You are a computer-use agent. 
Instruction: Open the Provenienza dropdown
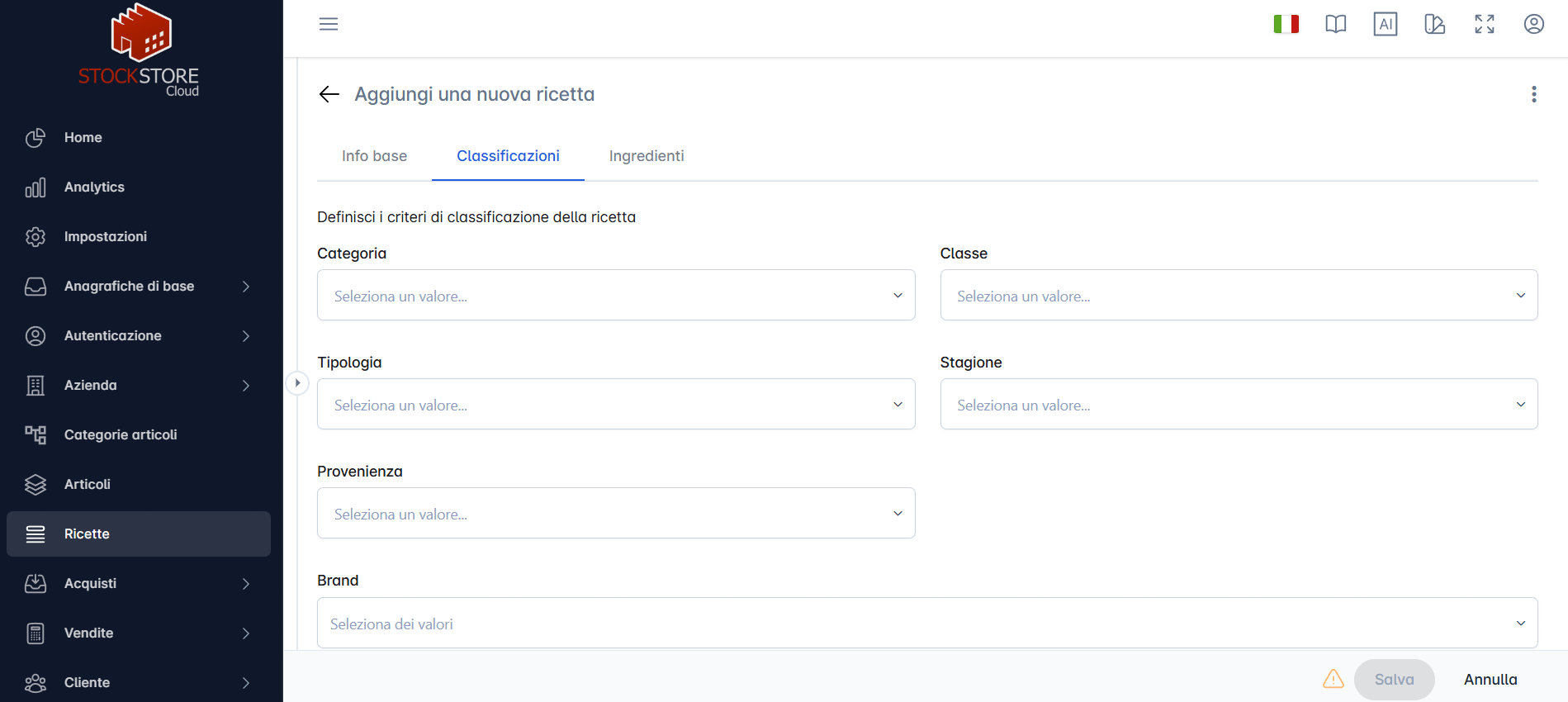coord(616,513)
